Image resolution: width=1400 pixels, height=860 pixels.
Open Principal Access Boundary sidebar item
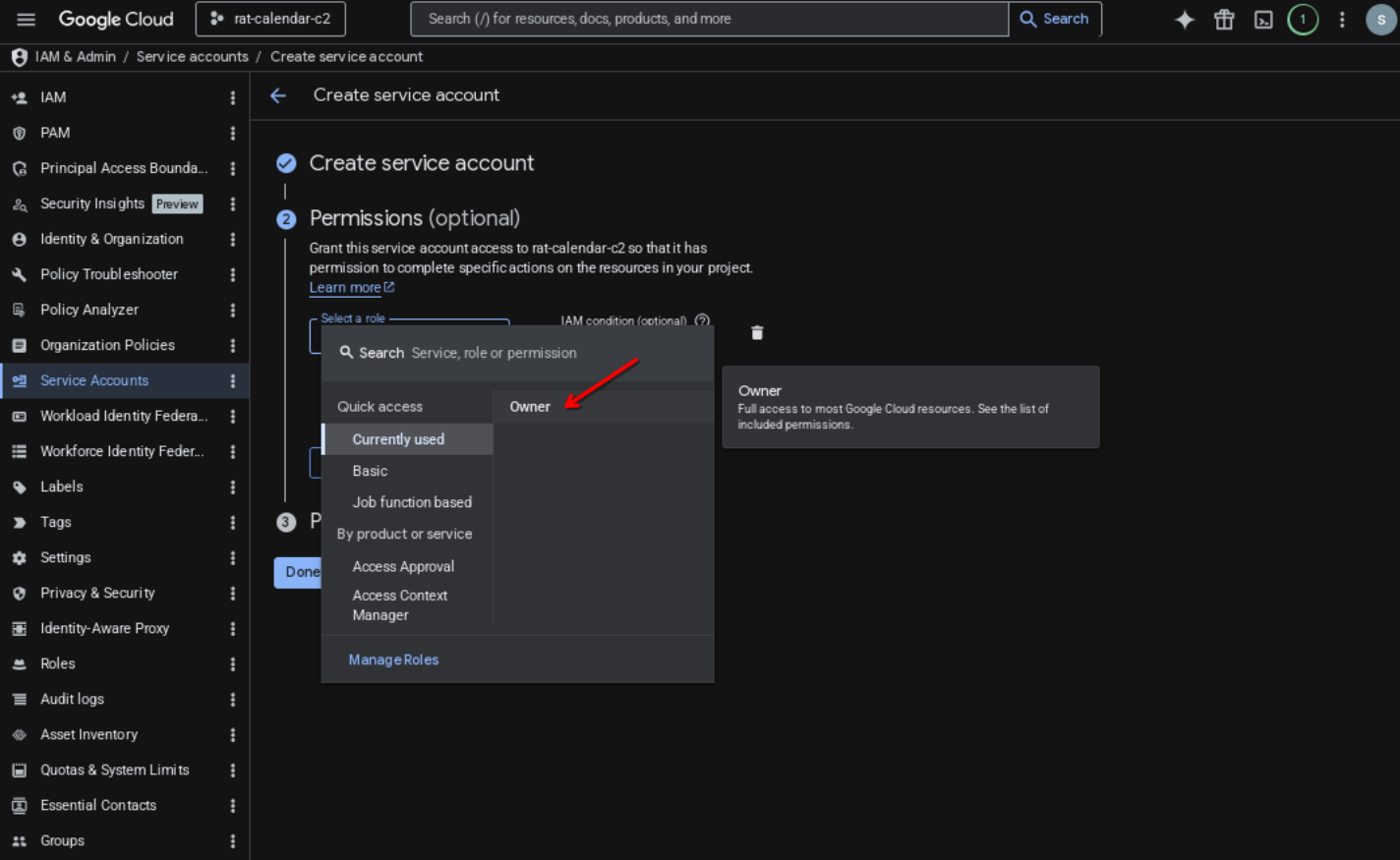124,168
